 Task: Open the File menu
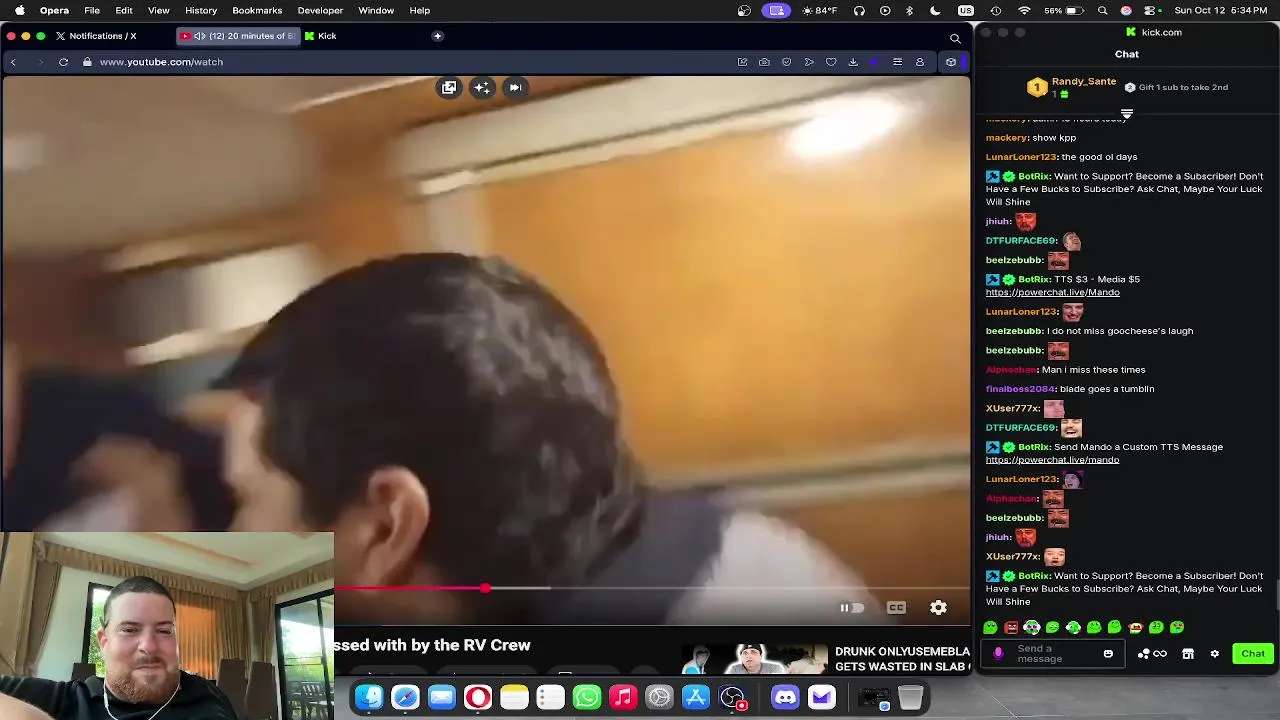tap(92, 10)
